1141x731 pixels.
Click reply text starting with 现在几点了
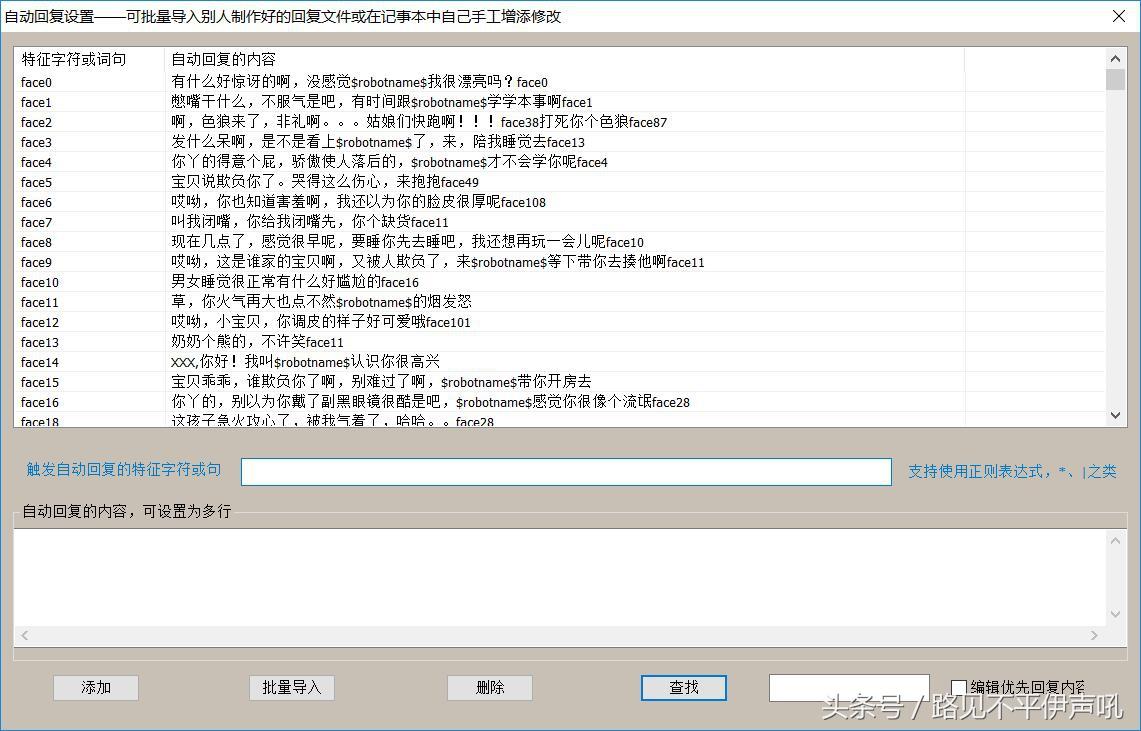click(x=408, y=242)
